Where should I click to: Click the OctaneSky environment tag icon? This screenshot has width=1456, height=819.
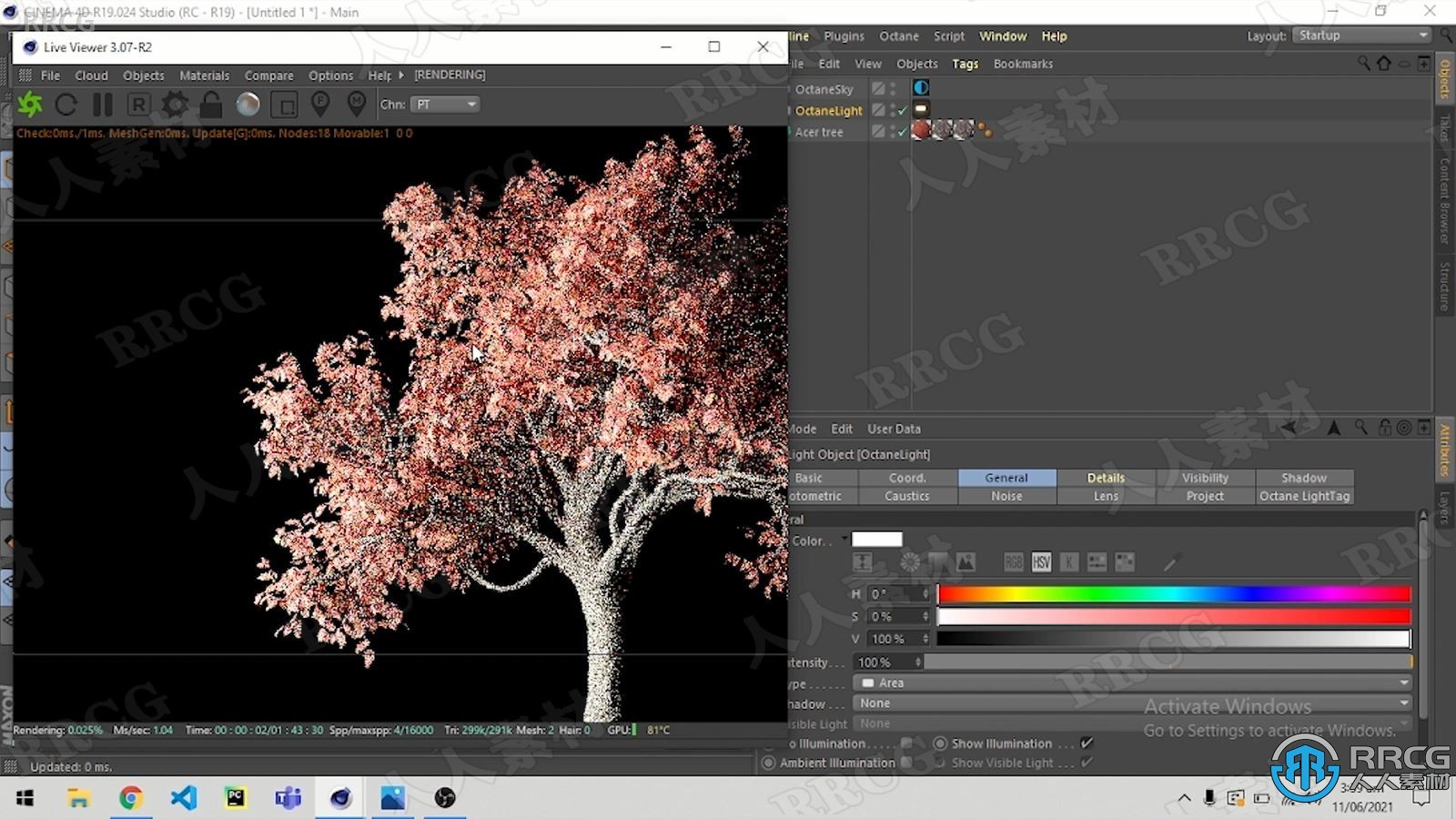(921, 88)
